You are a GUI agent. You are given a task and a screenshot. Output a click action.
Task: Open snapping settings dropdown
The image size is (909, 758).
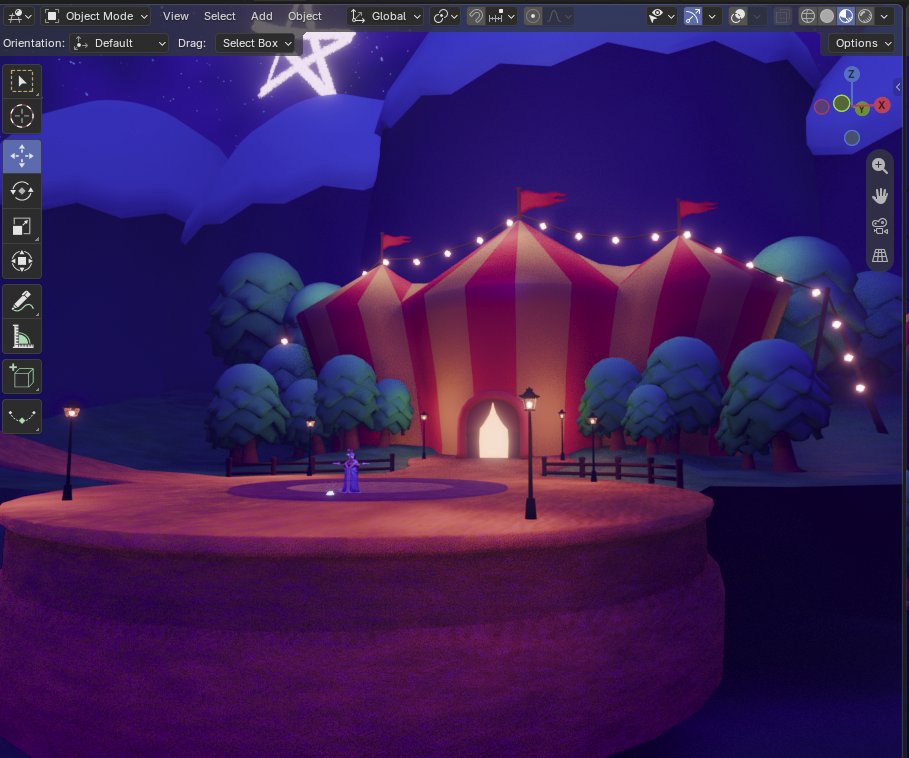pyautogui.click(x=501, y=16)
